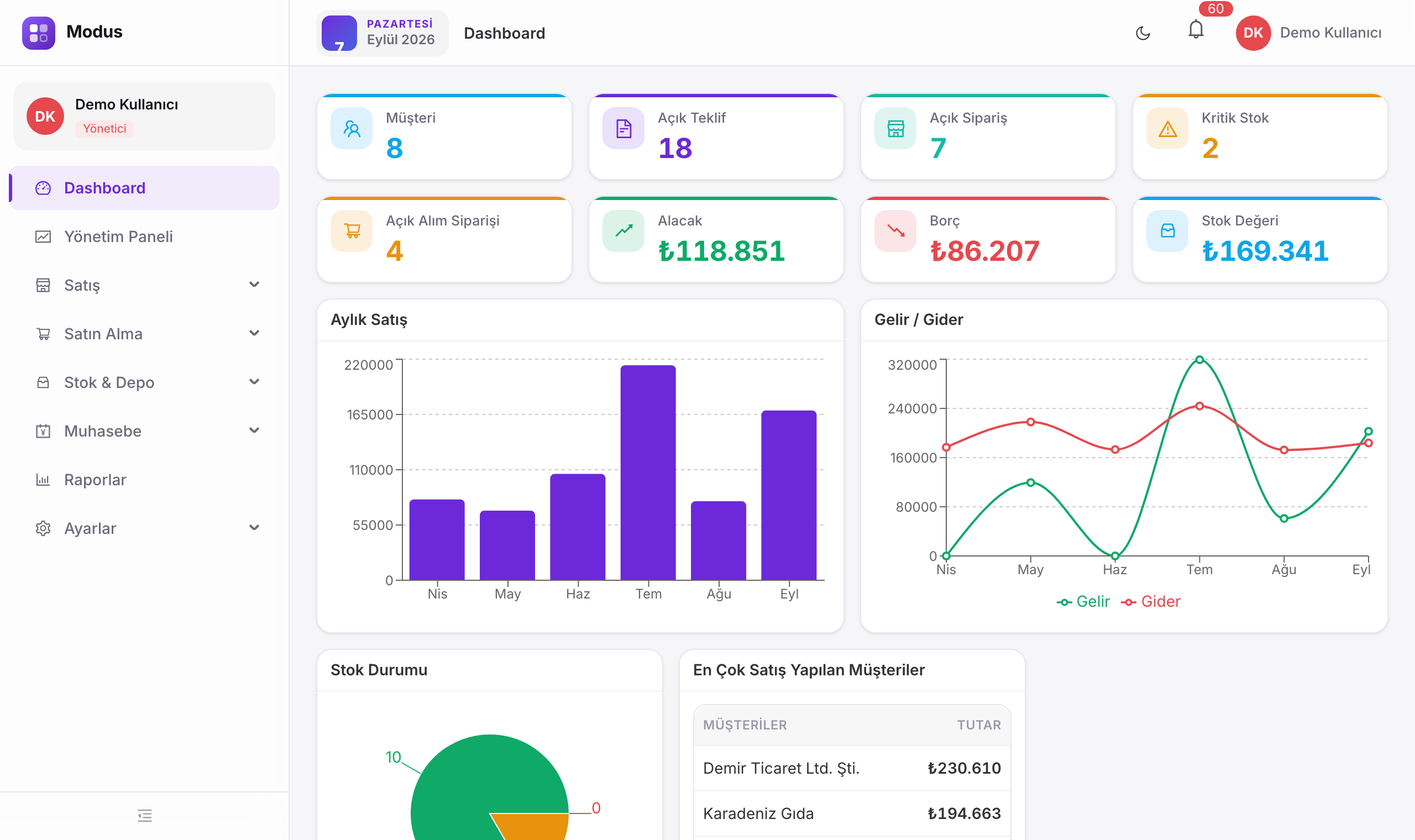Image resolution: width=1415 pixels, height=840 pixels.
Task: Select Stok & Depo in sidebar
Action: (x=145, y=382)
